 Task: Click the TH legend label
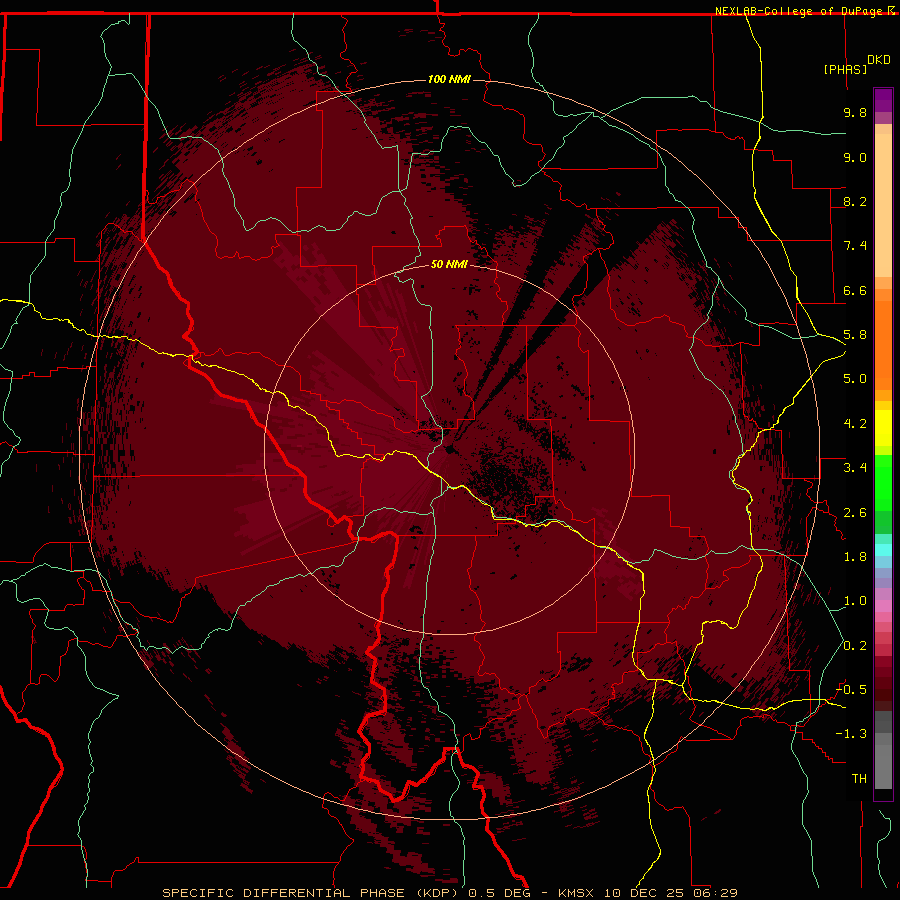click(x=859, y=779)
